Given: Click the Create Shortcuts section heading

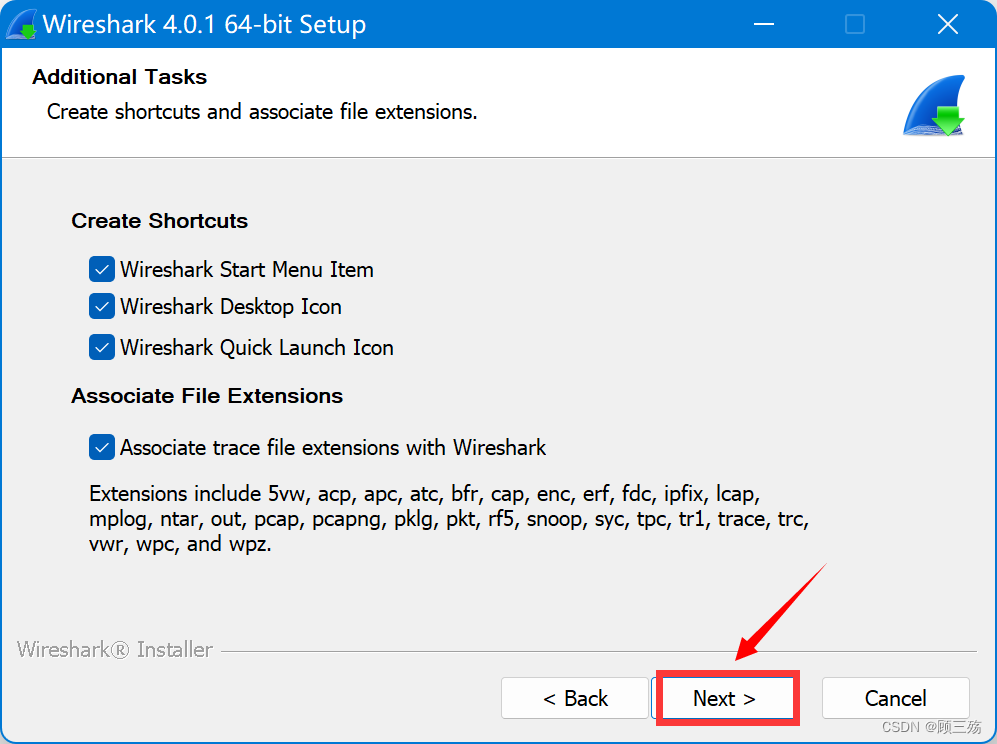Looking at the screenshot, I should (x=160, y=221).
